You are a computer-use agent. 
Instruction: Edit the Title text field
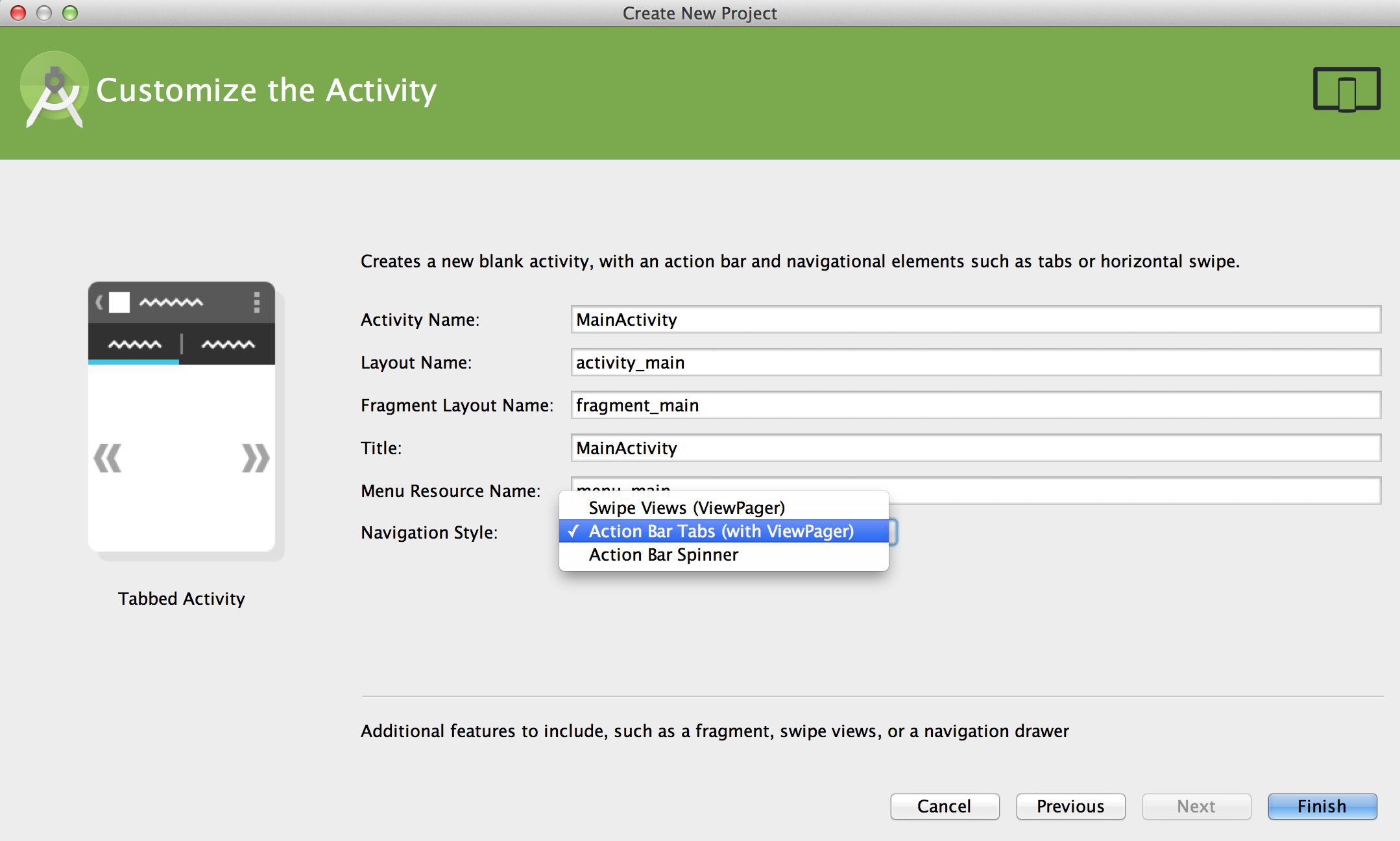[975, 448]
